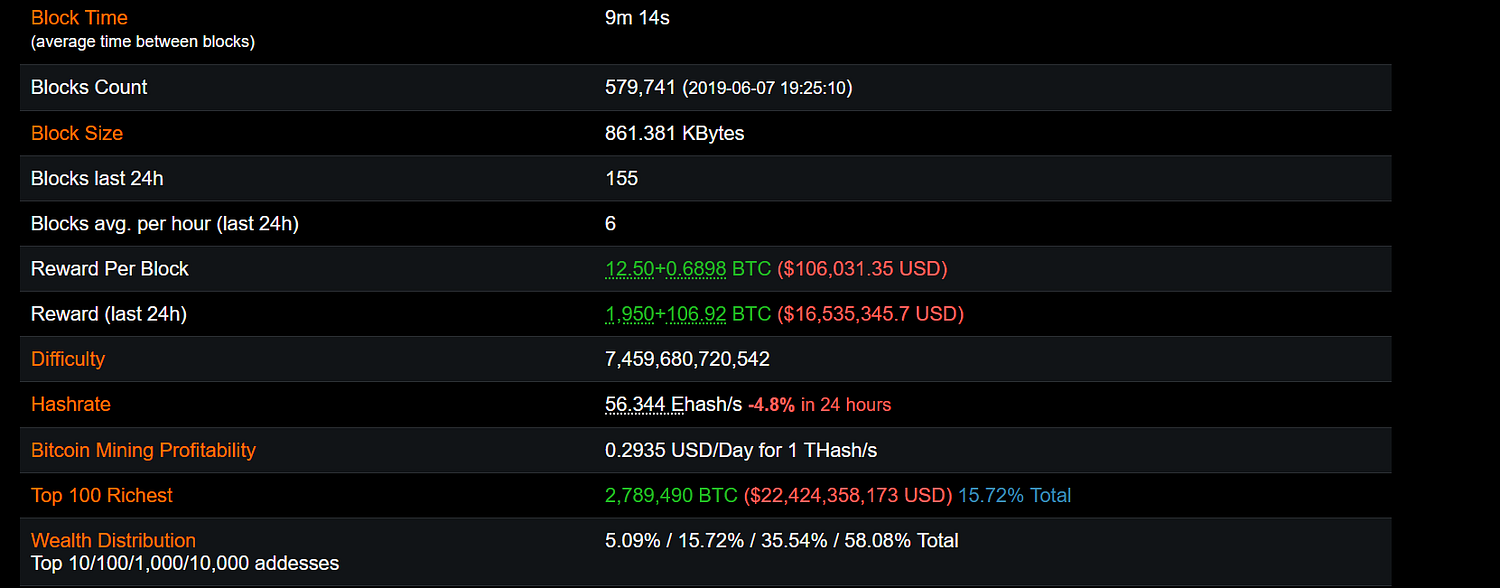Open the orange Block Time link
This screenshot has width=1500, height=588.
[x=79, y=18]
